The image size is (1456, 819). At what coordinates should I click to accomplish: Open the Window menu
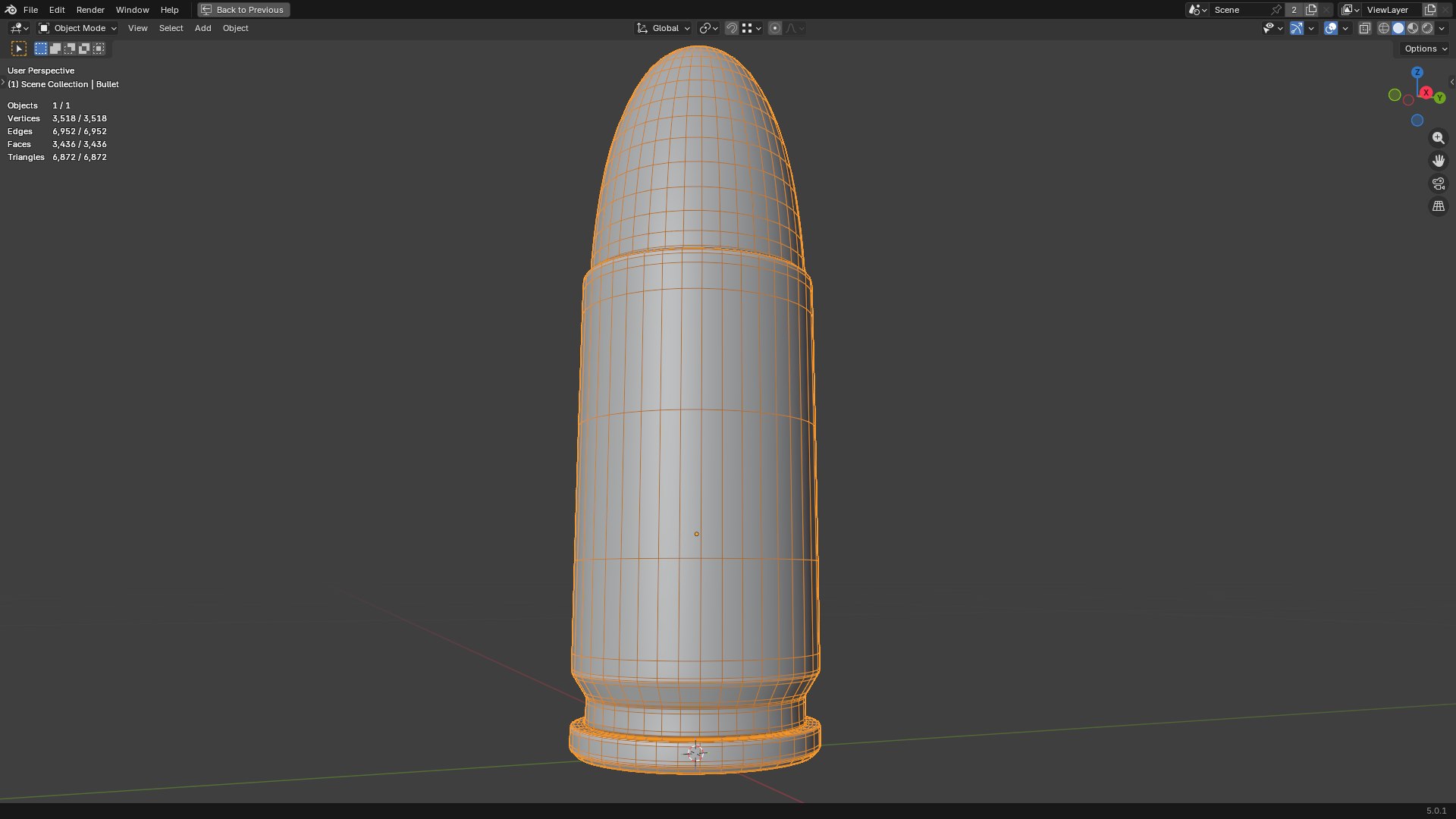tap(132, 10)
